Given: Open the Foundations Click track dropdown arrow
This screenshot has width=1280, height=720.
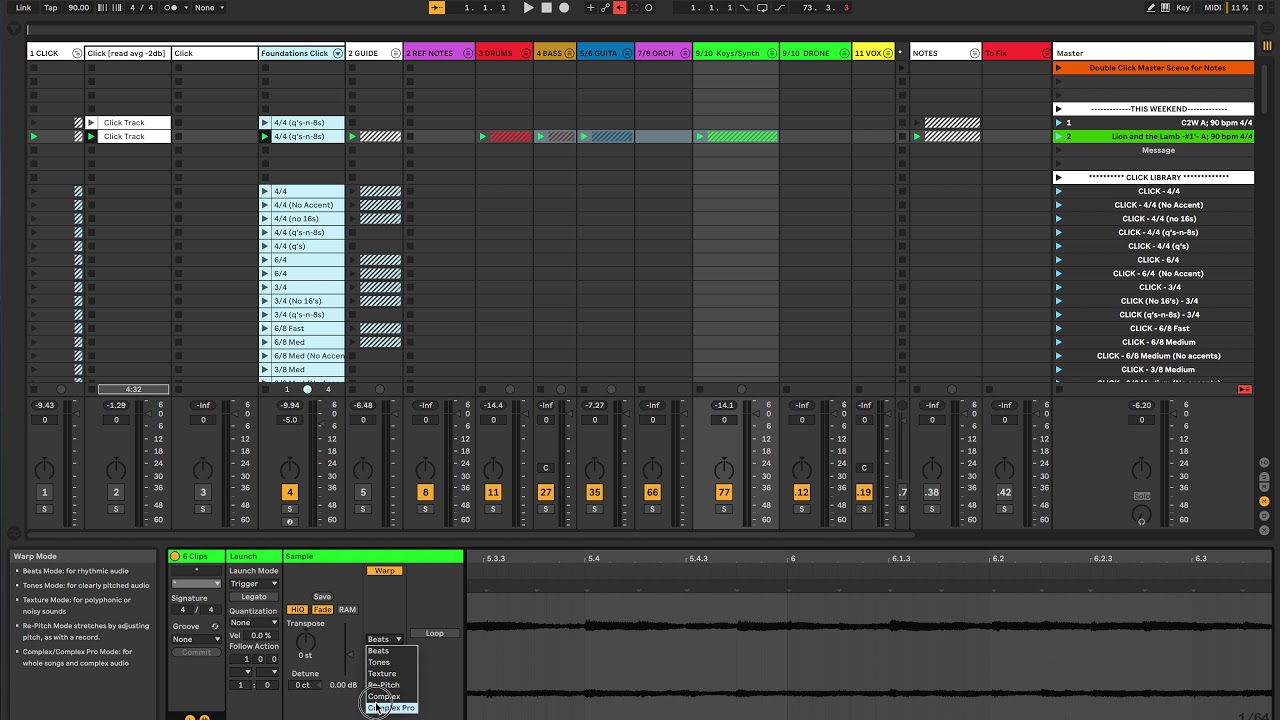Looking at the screenshot, I should click(x=338, y=53).
